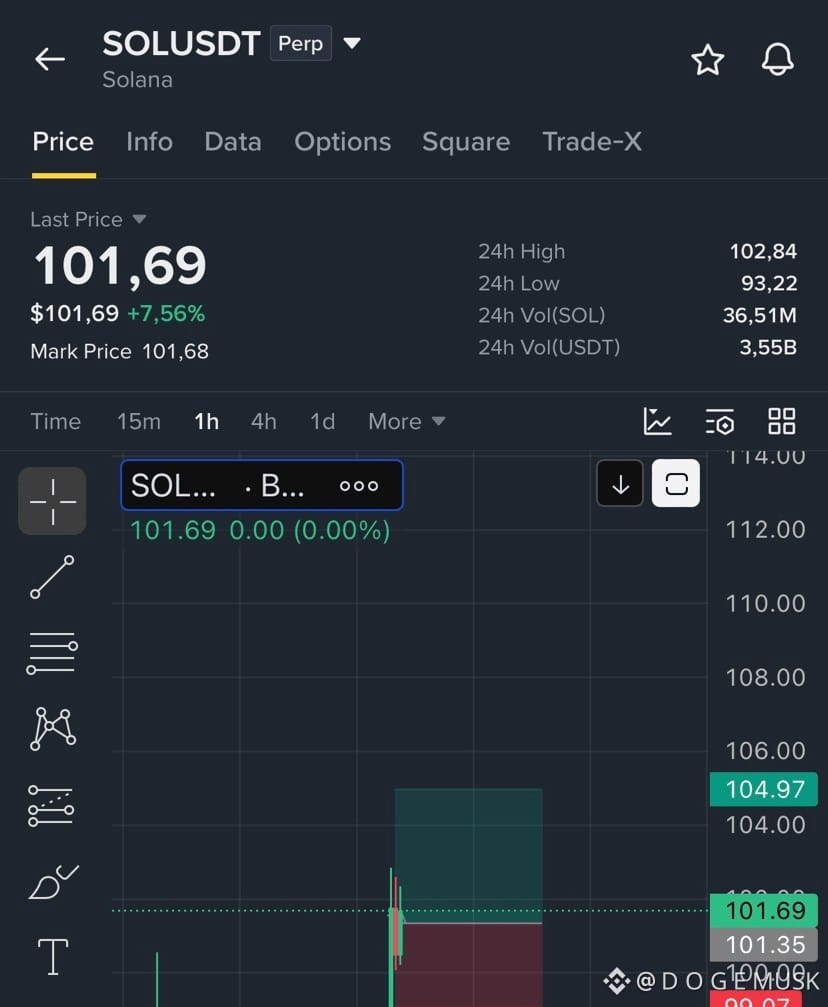
Task: Open the Trade-X tab
Action: (592, 141)
